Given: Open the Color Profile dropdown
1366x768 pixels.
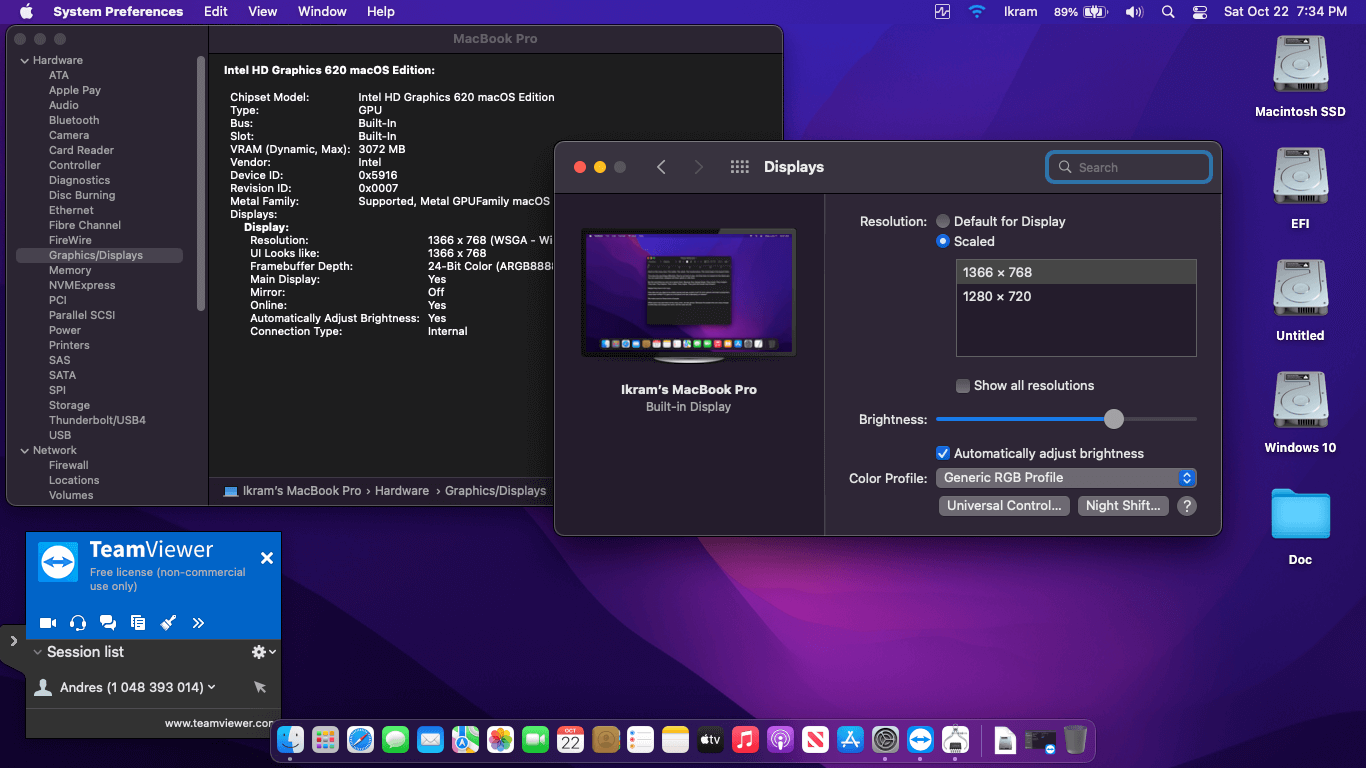Looking at the screenshot, I should click(1066, 478).
